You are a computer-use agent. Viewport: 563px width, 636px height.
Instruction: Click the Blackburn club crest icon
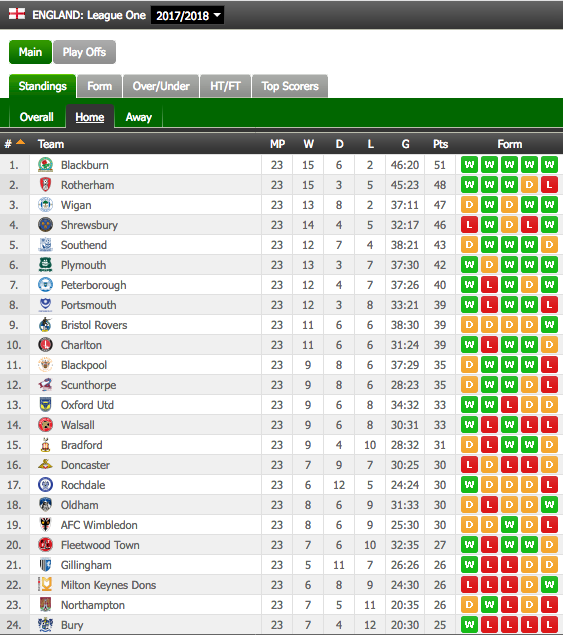pyautogui.click(x=45, y=165)
